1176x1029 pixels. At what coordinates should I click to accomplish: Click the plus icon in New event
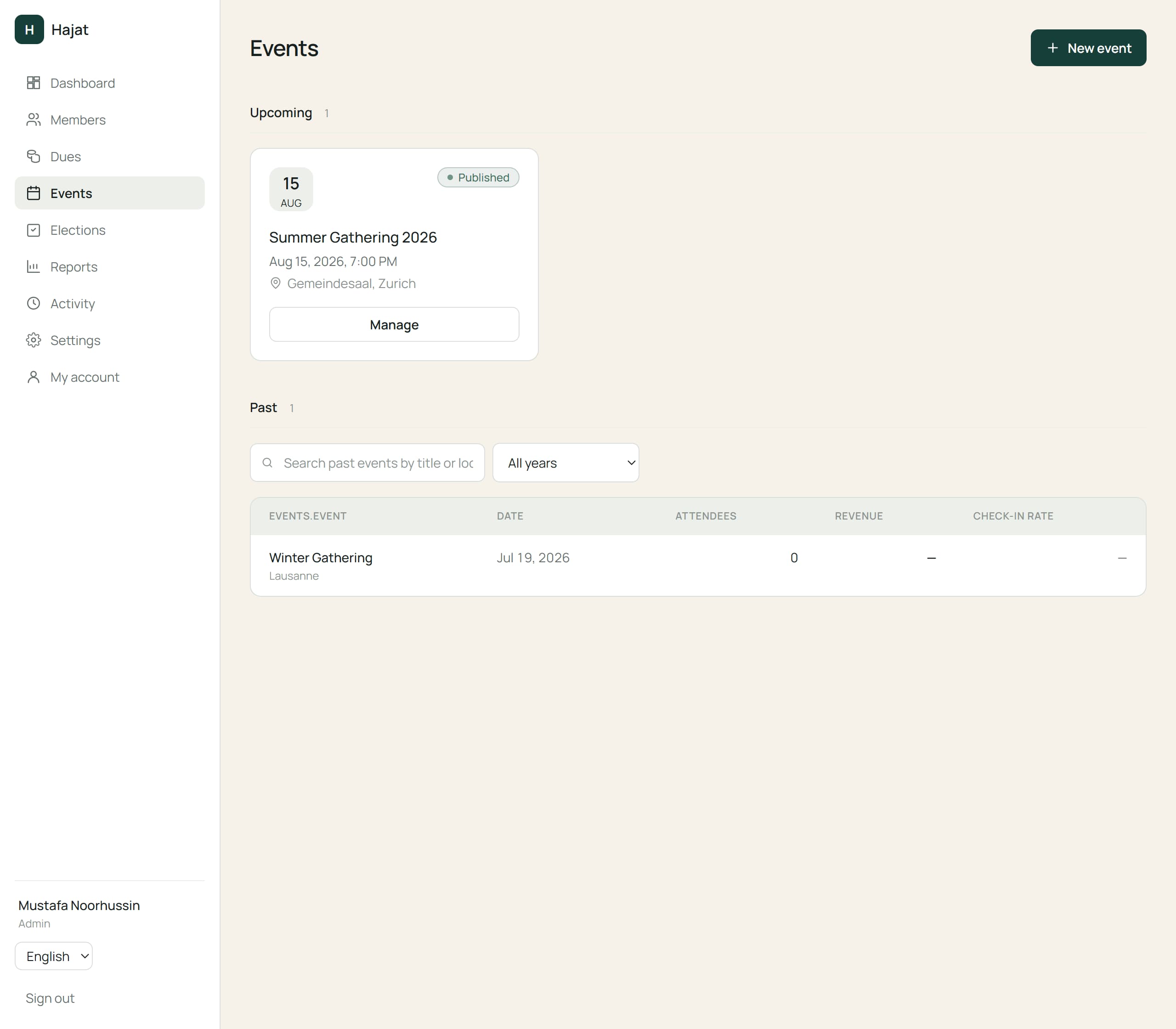(x=1052, y=48)
